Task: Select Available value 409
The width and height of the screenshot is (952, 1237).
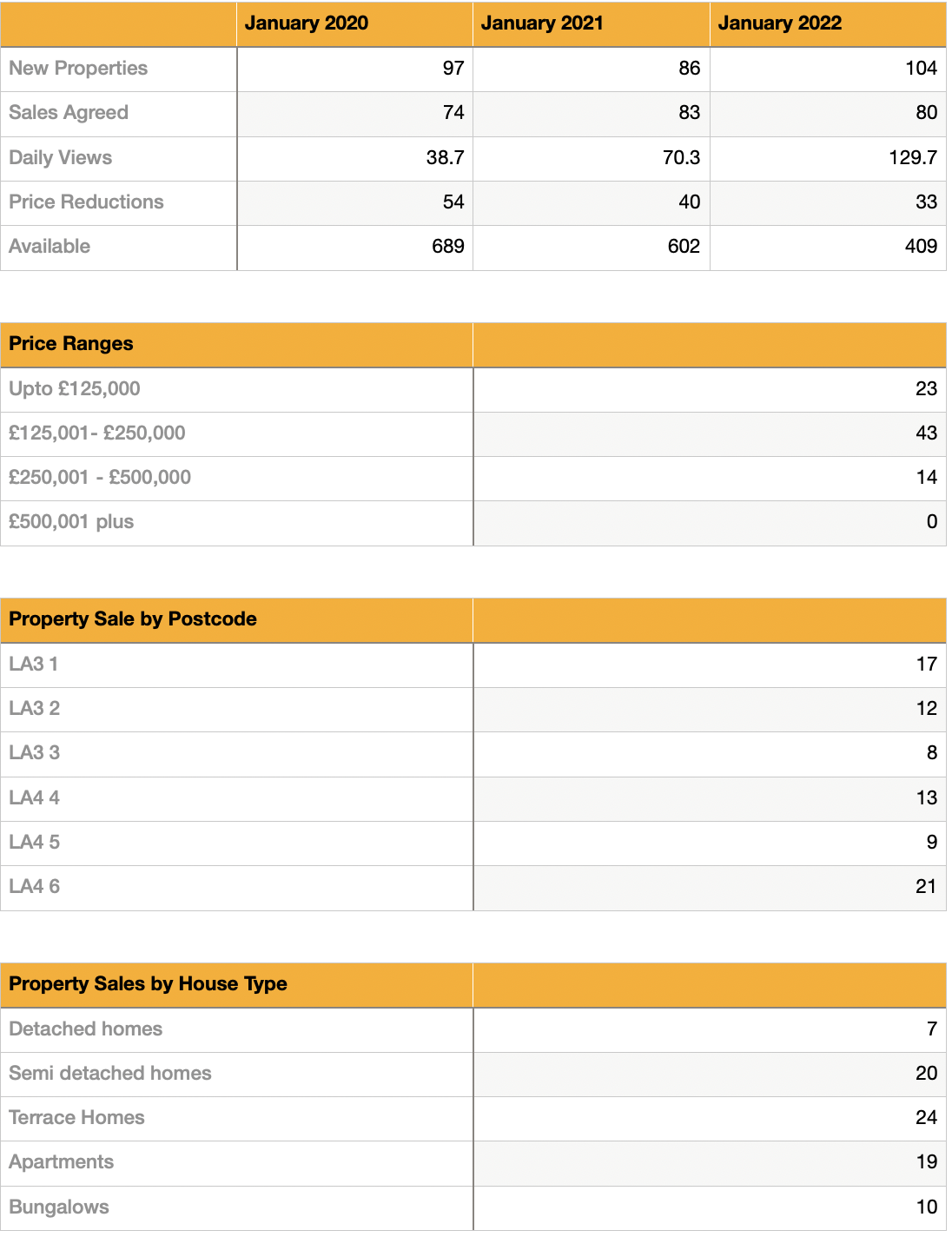Action: click(920, 247)
